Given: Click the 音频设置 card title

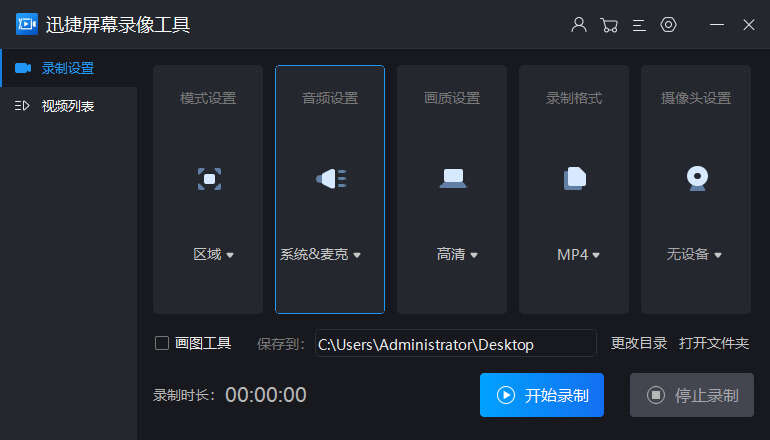Looking at the screenshot, I should pos(330,98).
